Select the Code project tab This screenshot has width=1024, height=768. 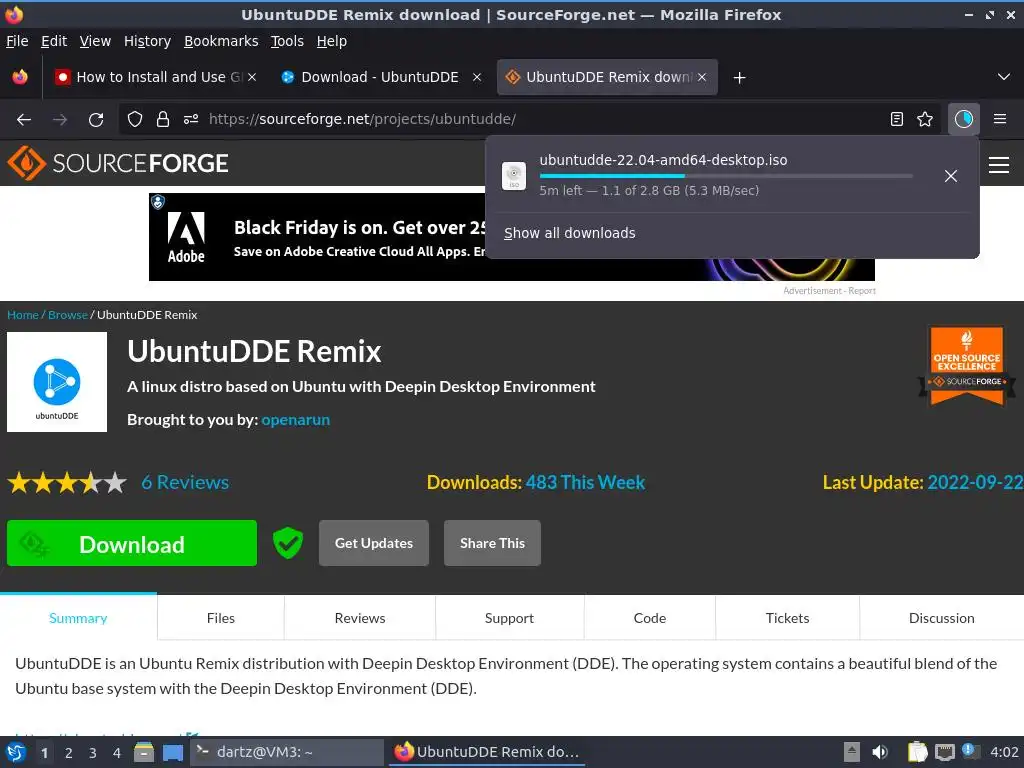pos(650,618)
